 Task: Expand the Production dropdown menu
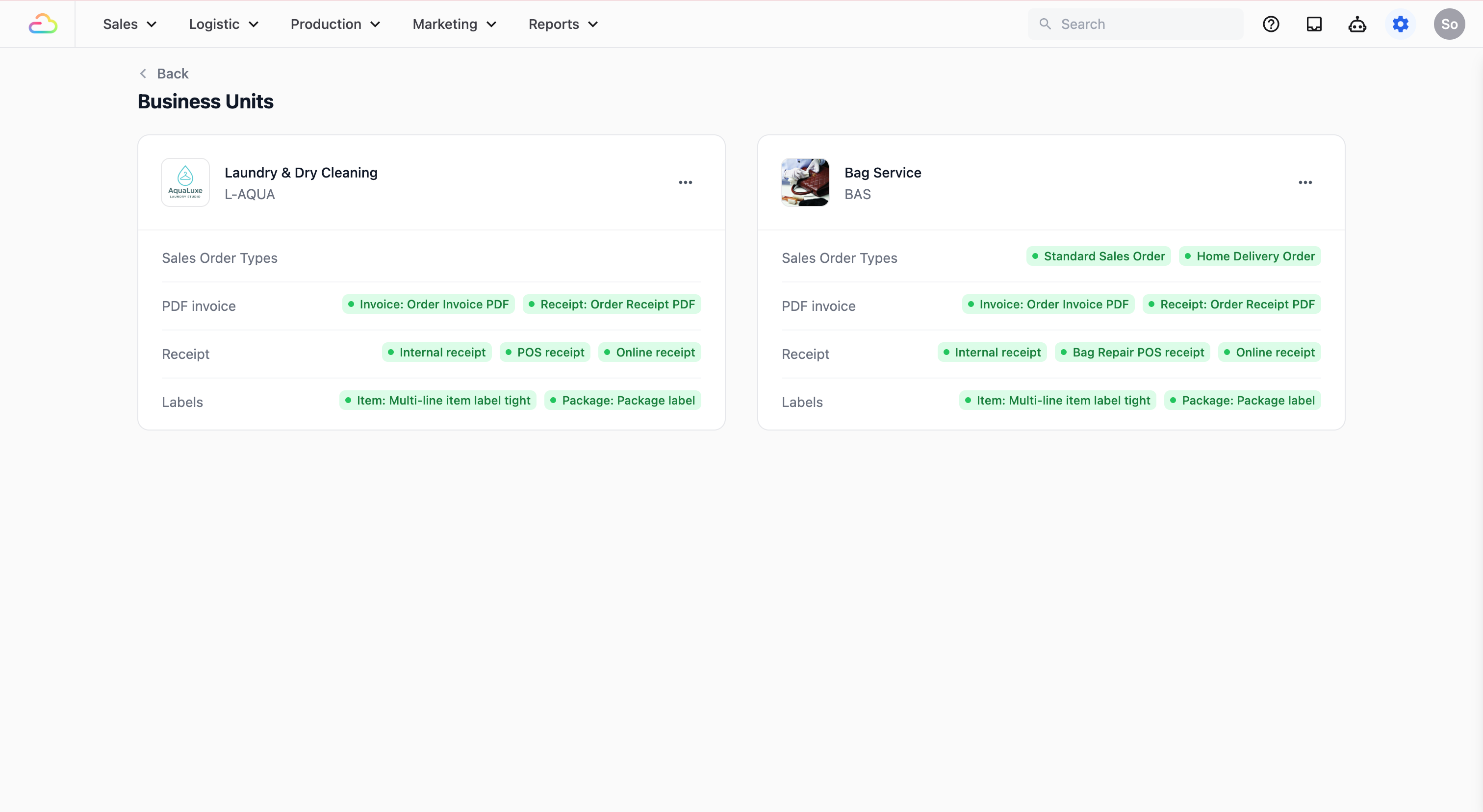coord(335,24)
